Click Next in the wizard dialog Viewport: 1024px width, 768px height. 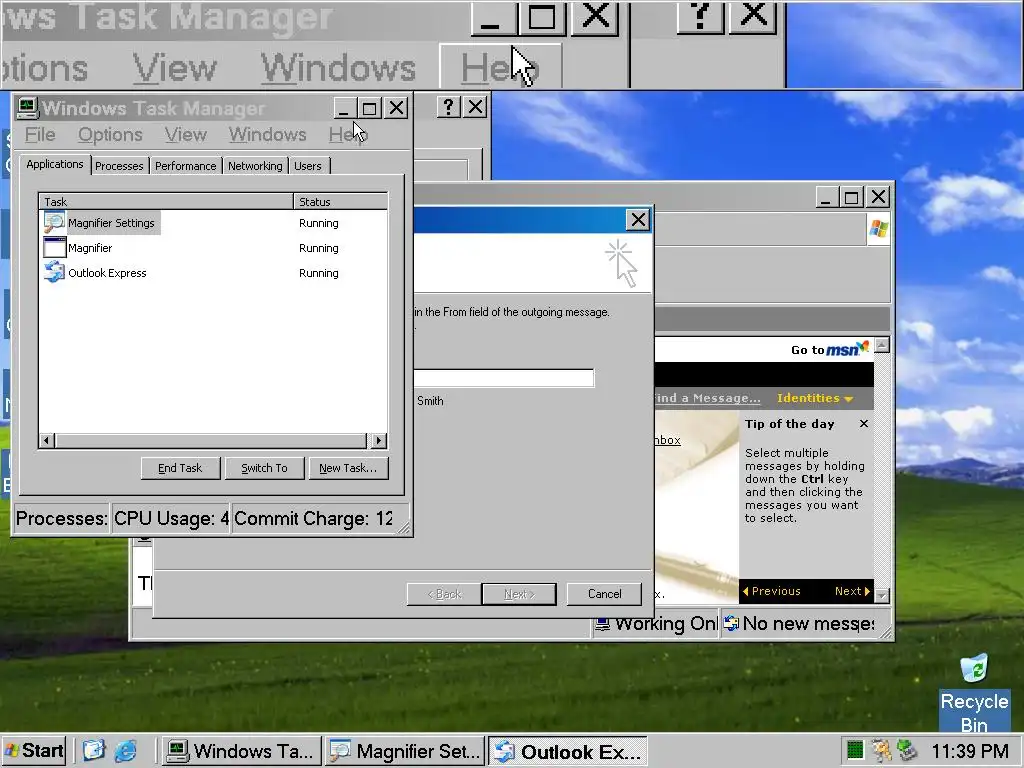[519, 594]
